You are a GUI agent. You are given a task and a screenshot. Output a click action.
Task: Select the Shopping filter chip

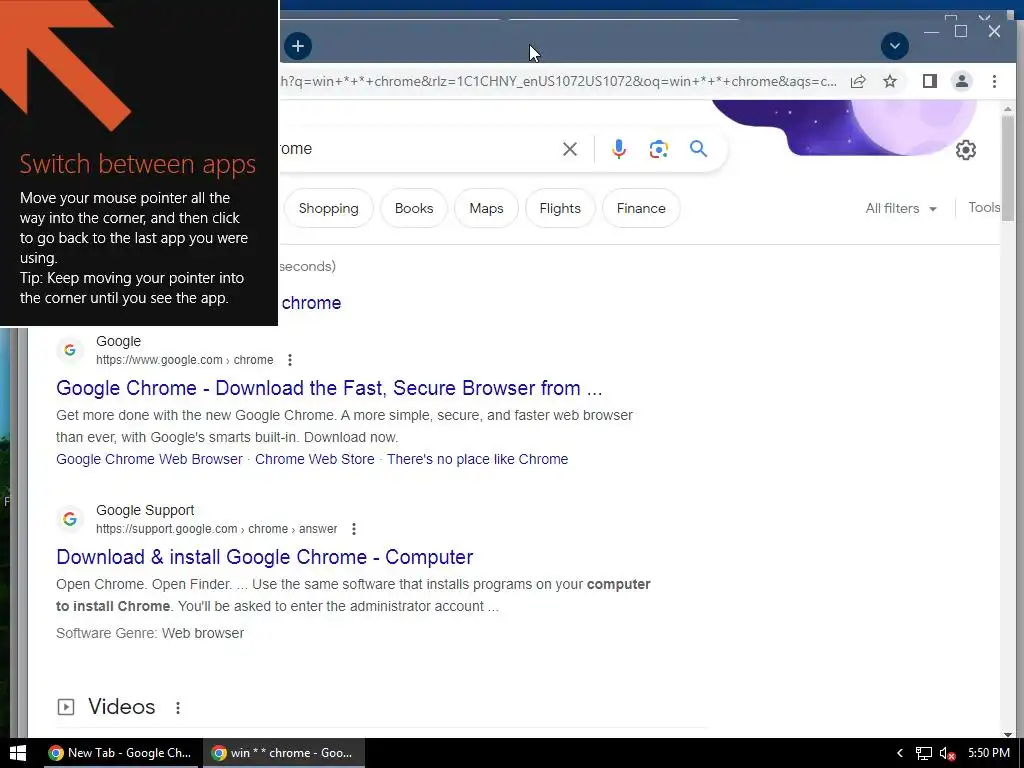328,208
